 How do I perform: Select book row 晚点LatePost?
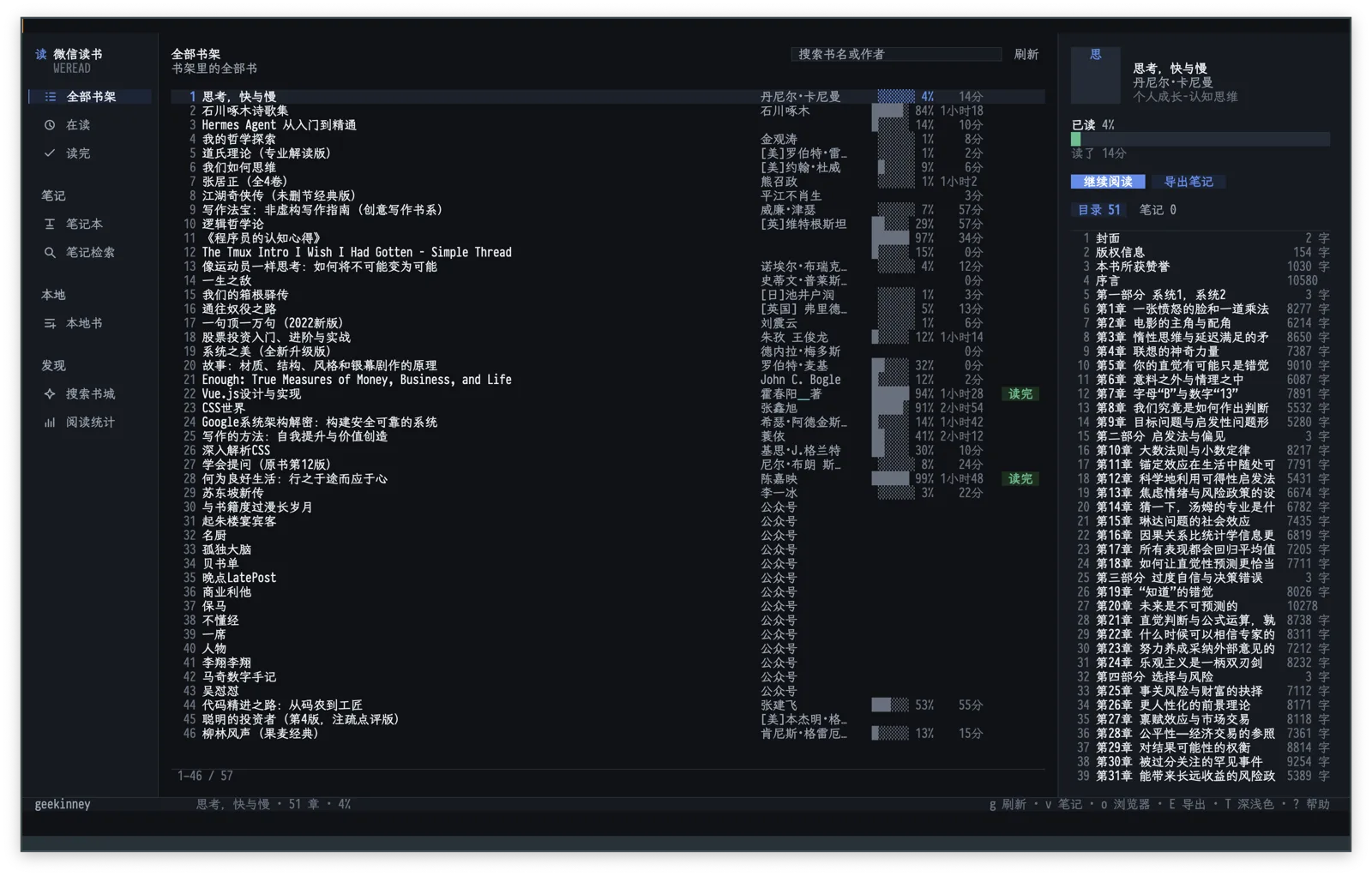(x=607, y=578)
